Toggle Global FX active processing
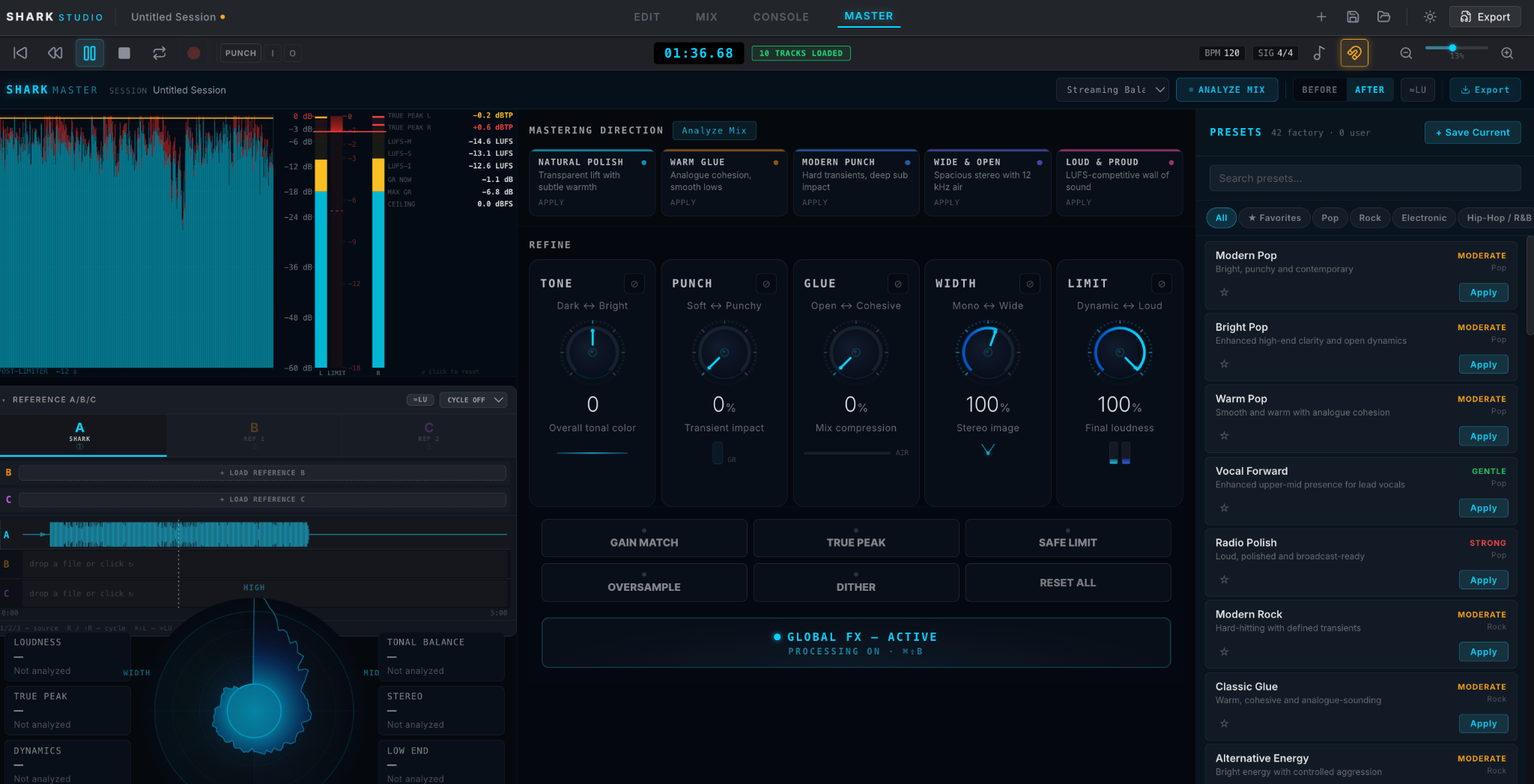1534x784 pixels. (x=855, y=642)
